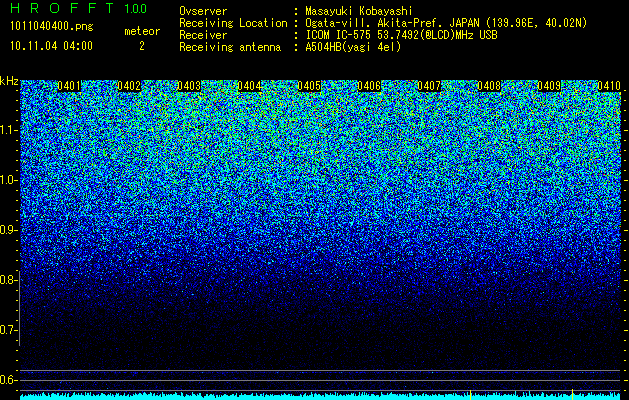
Task: Click the 0.6 frequency axis label
Action: pyautogui.click(x=7, y=380)
